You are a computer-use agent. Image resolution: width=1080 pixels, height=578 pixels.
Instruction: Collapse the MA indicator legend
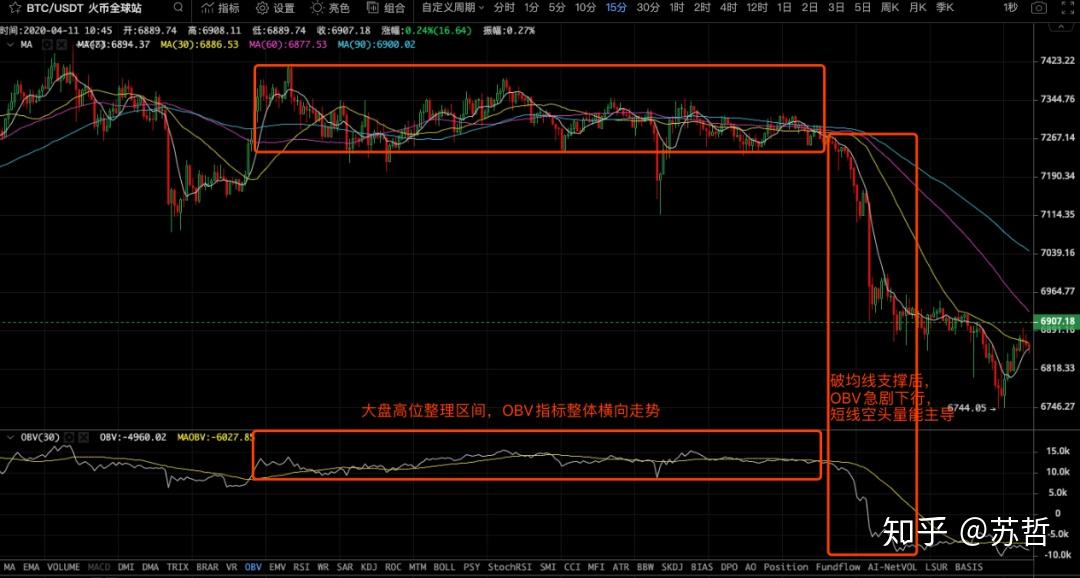click(10, 44)
